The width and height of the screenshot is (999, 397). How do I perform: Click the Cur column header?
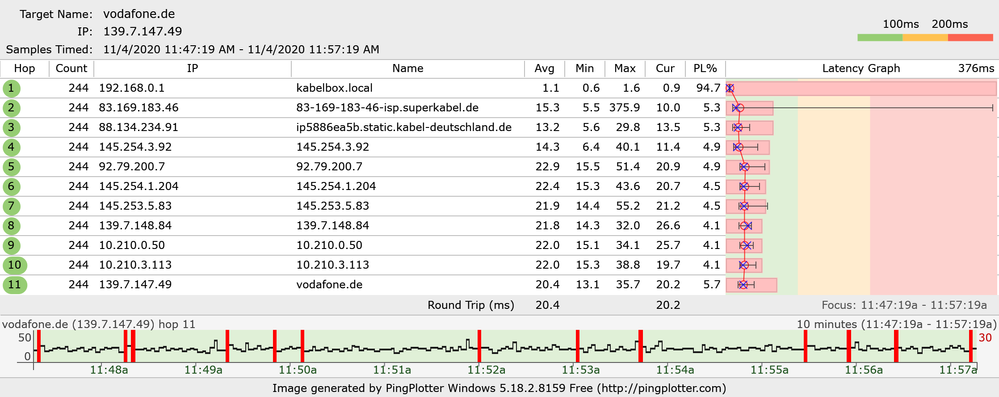pyautogui.click(x=665, y=69)
